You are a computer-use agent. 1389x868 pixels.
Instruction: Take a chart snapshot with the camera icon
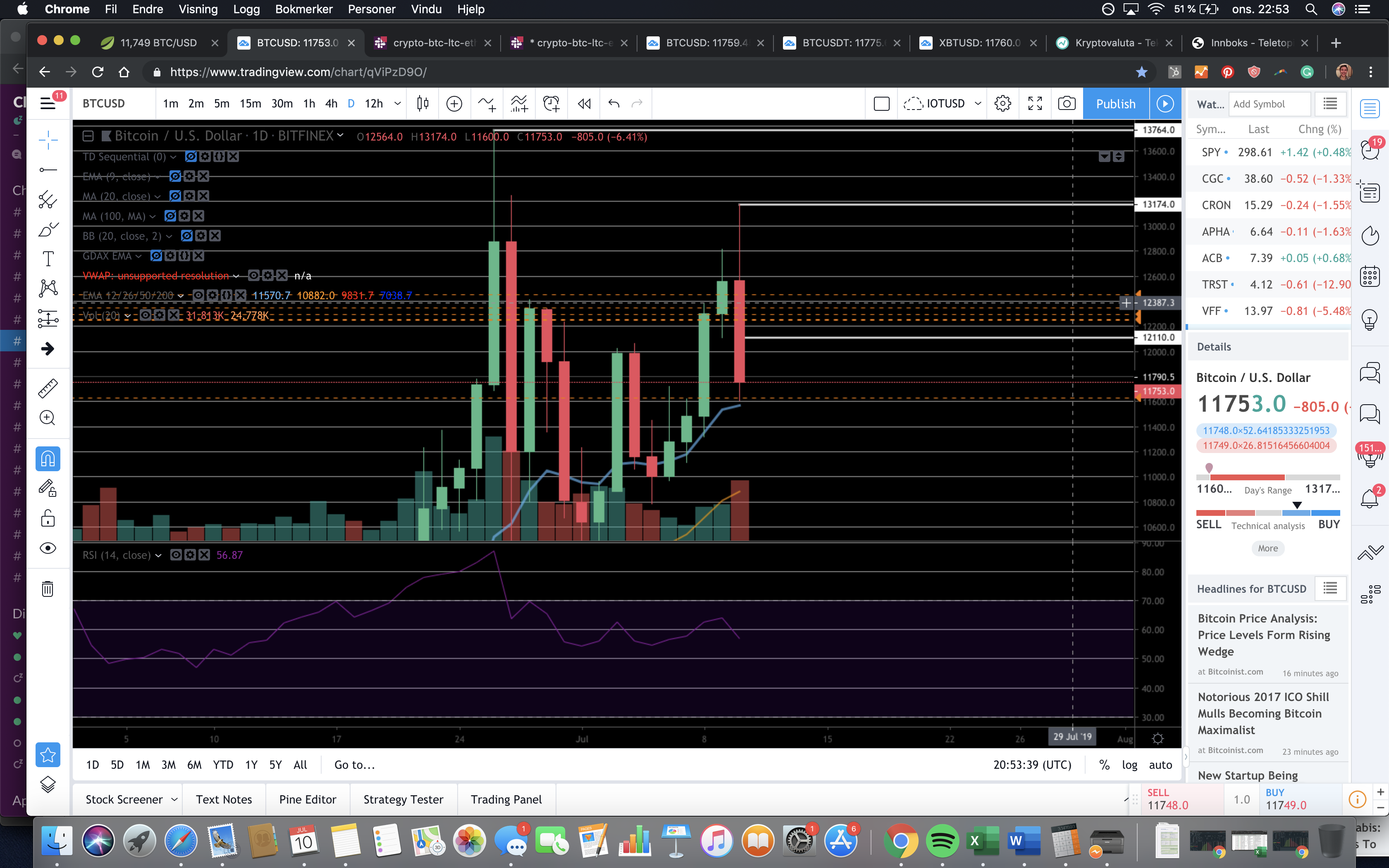1067,104
